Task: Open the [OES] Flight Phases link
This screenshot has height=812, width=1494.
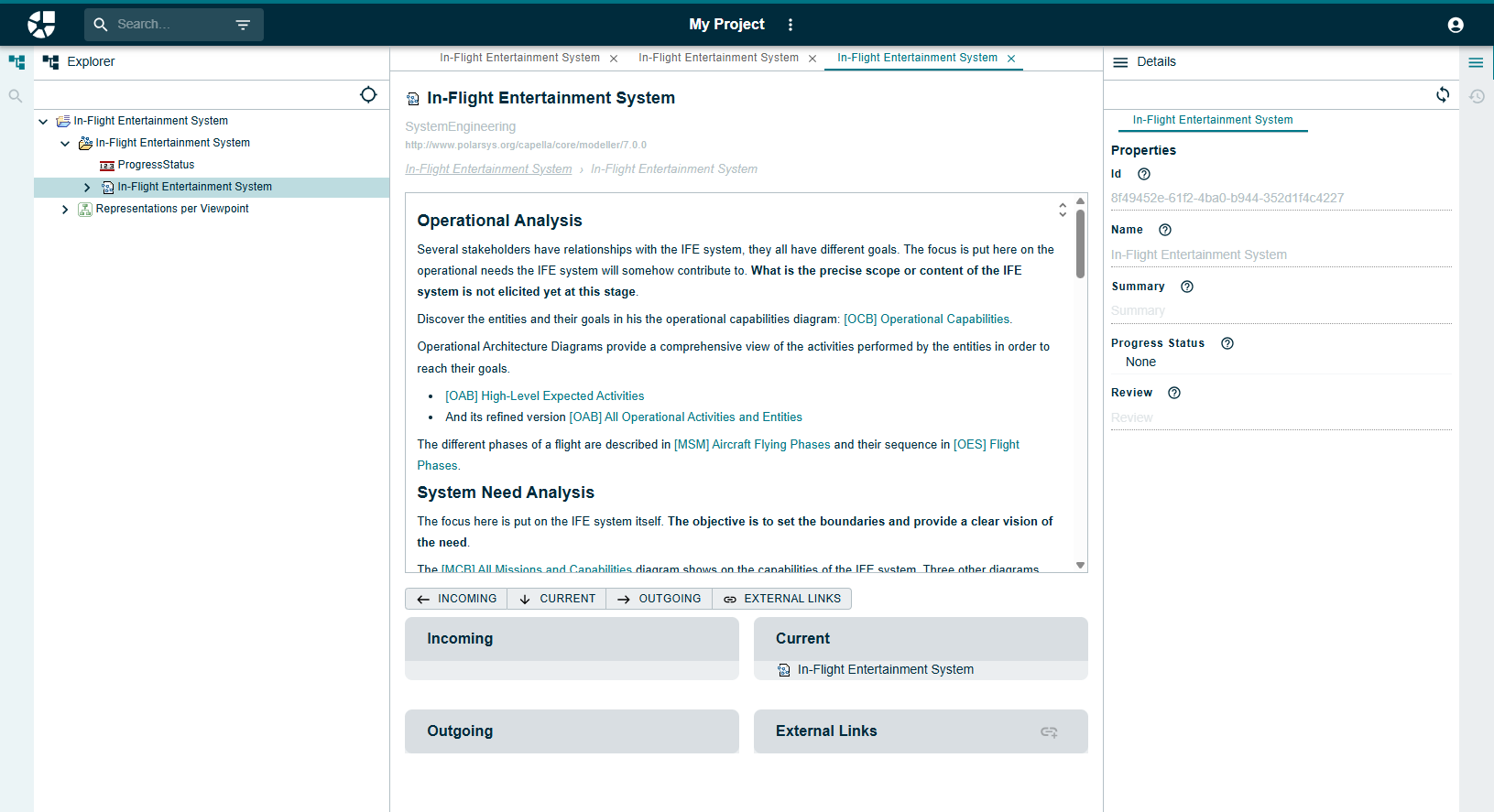Action: pyautogui.click(x=986, y=445)
